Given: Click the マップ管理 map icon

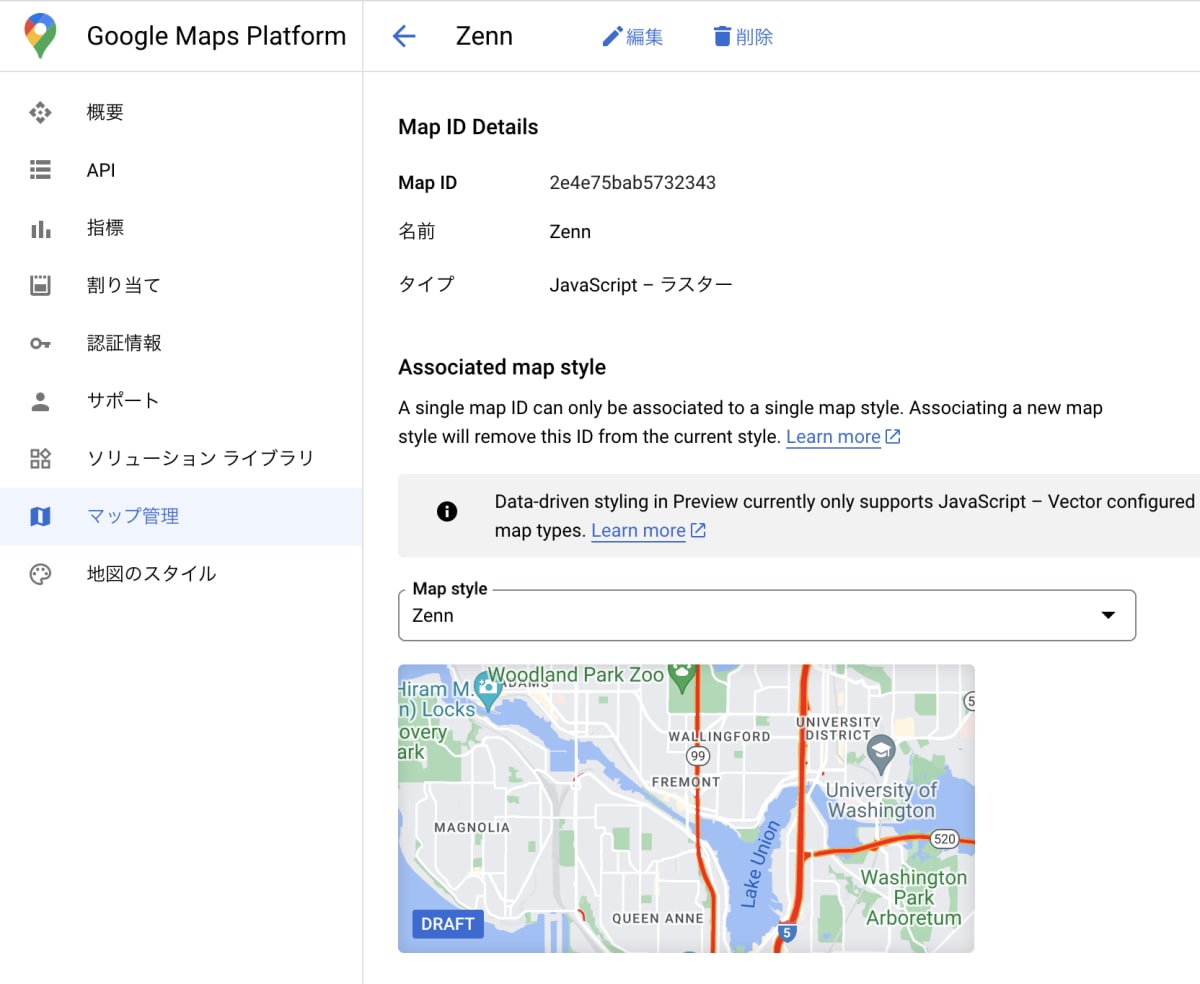Looking at the screenshot, I should tap(40, 517).
